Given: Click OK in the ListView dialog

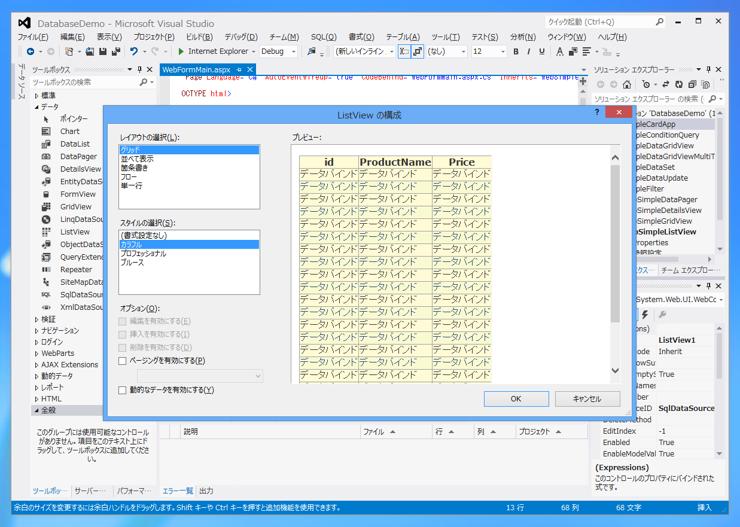Looking at the screenshot, I should [516, 399].
